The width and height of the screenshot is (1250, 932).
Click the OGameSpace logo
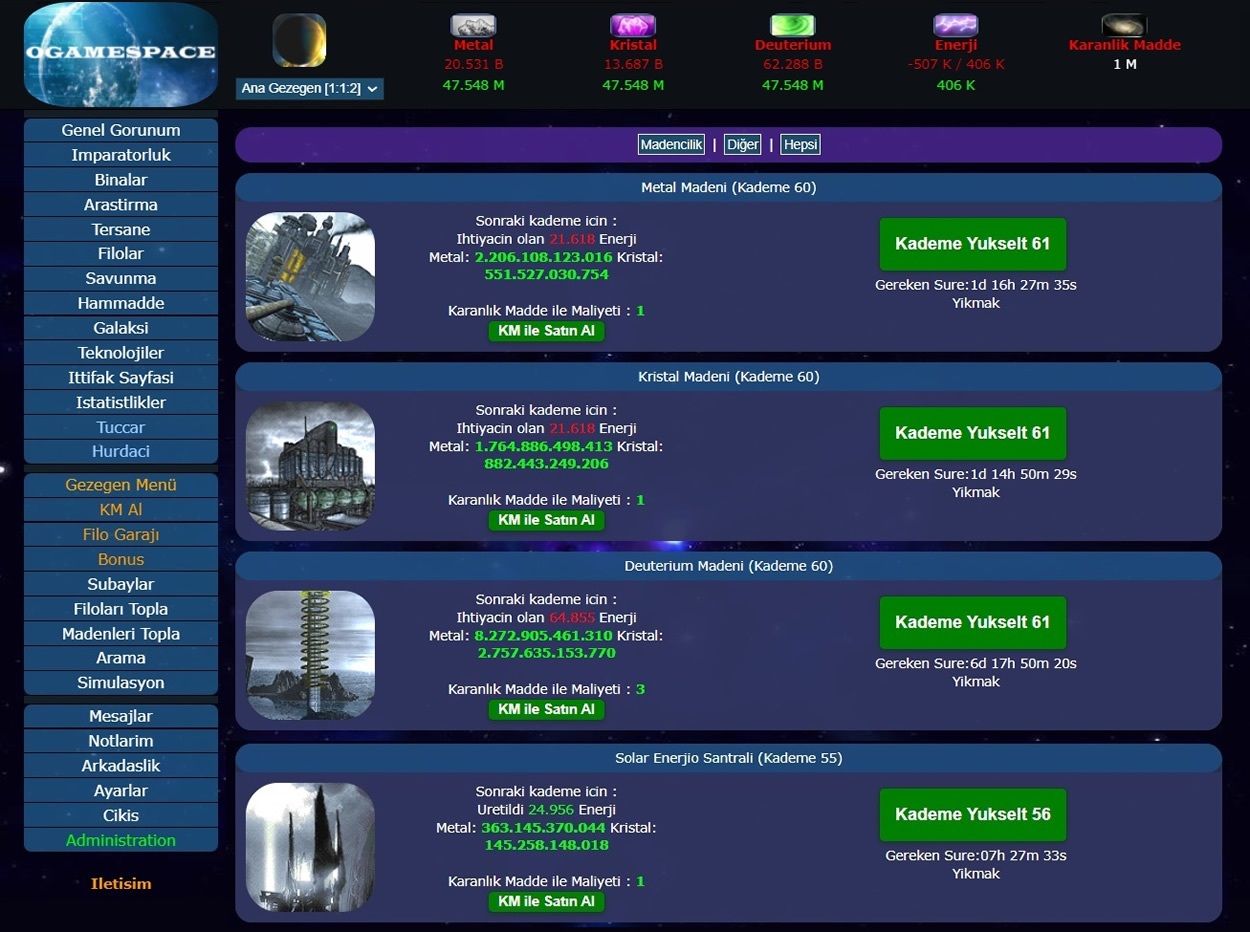[x=120, y=54]
